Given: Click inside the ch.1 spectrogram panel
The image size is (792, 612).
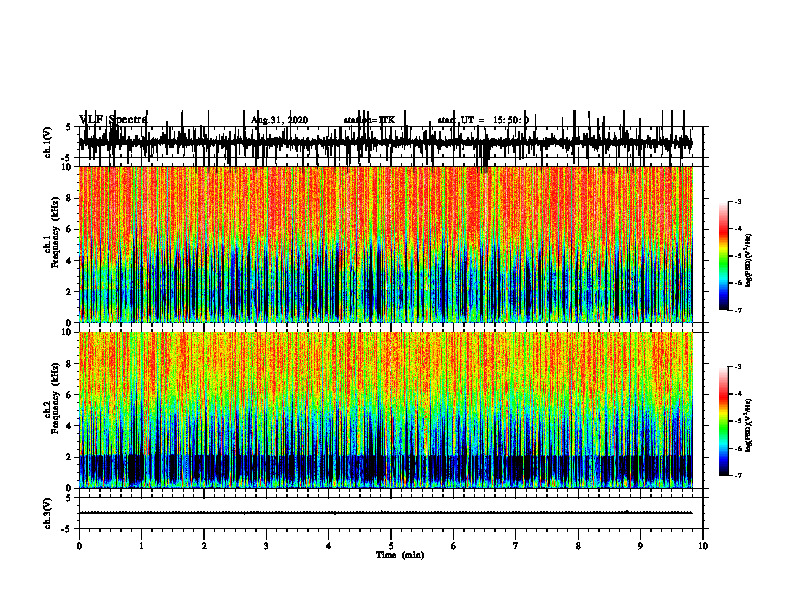Looking at the screenshot, I should click(x=386, y=244).
